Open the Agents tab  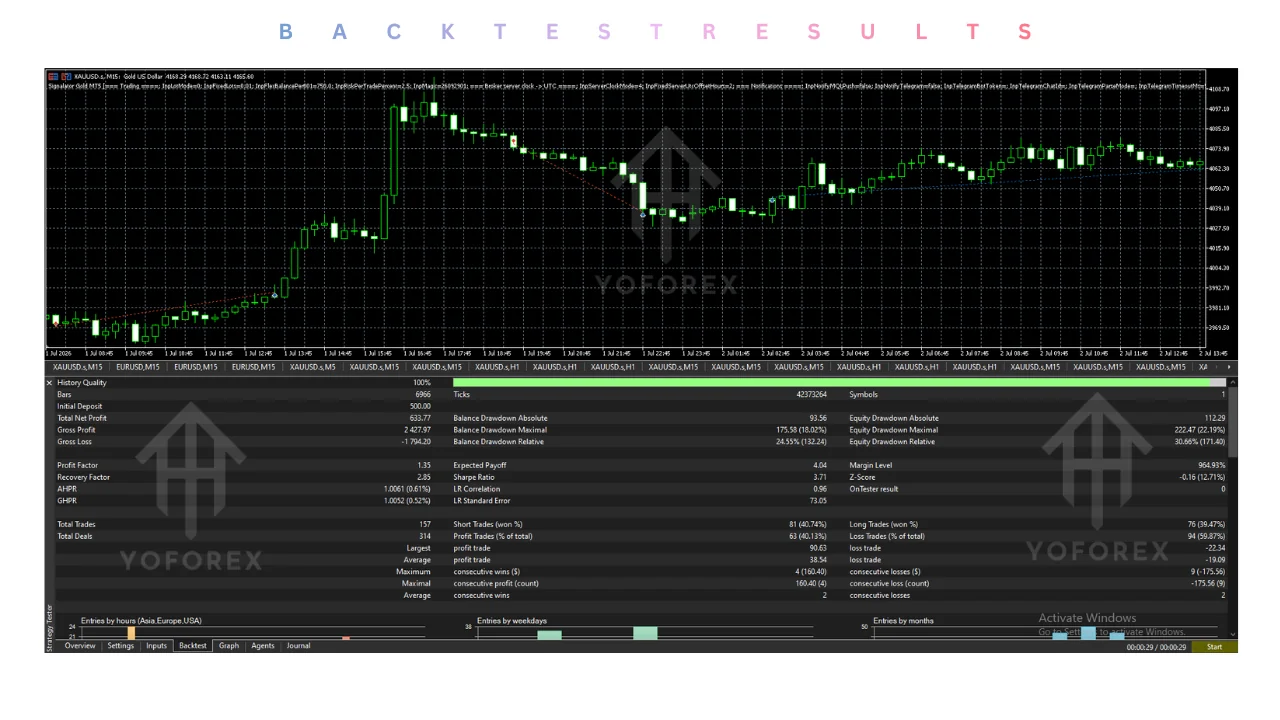tap(263, 646)
